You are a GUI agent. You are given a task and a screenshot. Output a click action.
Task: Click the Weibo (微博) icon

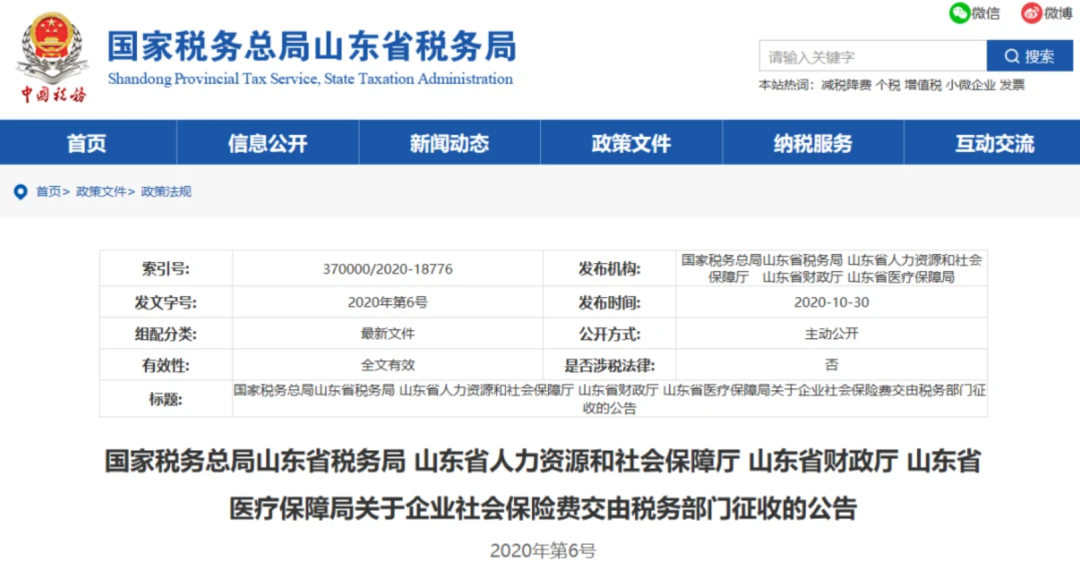click(1031, 13)
